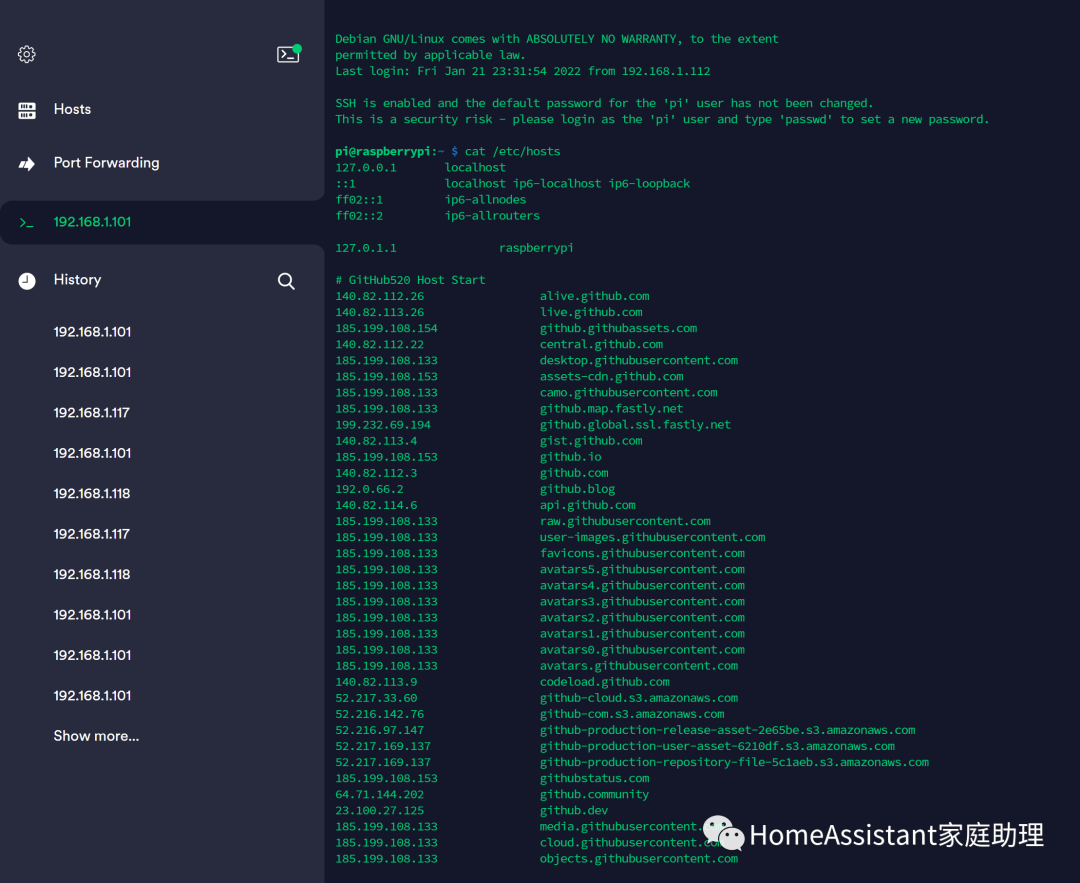Screen dimensions: 1080x883
Task: Select the 127.0.0.1 address in the terminal
Action: pos(366,167)
